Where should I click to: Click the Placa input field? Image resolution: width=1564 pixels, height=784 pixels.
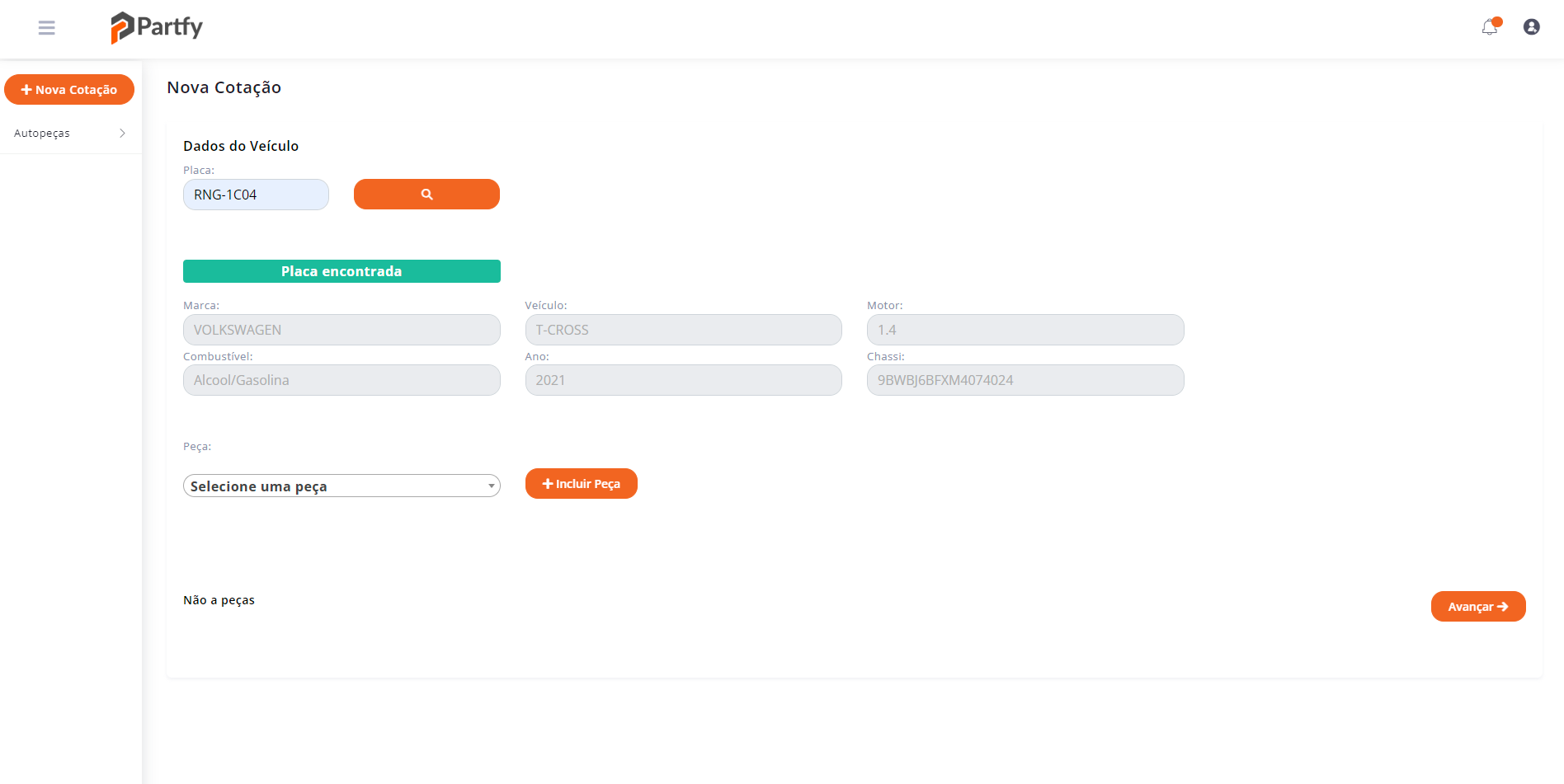pos(256,195)
